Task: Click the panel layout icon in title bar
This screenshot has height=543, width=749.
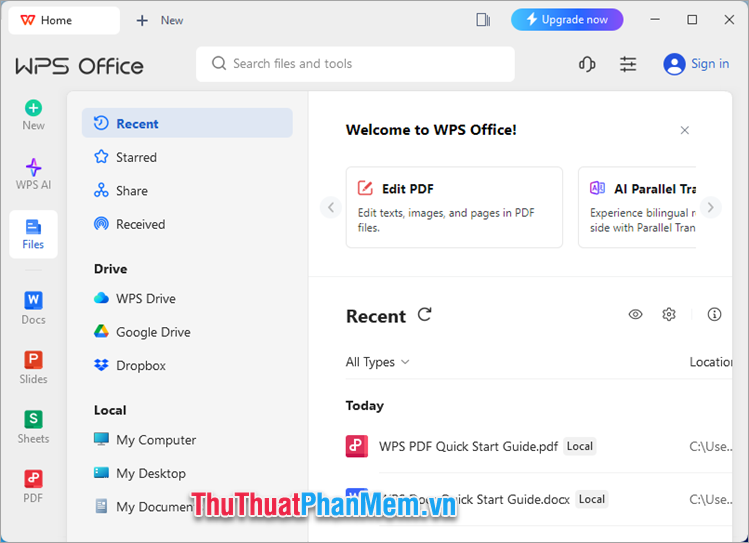Action: [483, 20]
